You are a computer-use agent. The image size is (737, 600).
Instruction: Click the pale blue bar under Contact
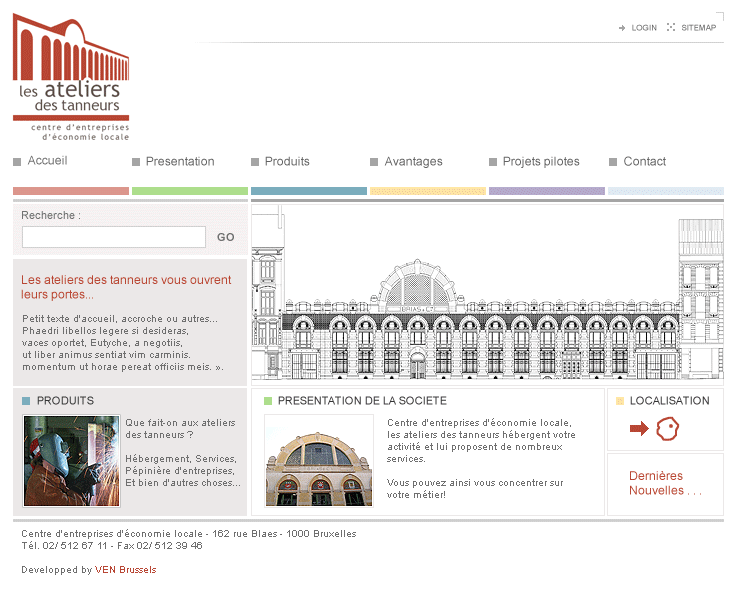666,191
